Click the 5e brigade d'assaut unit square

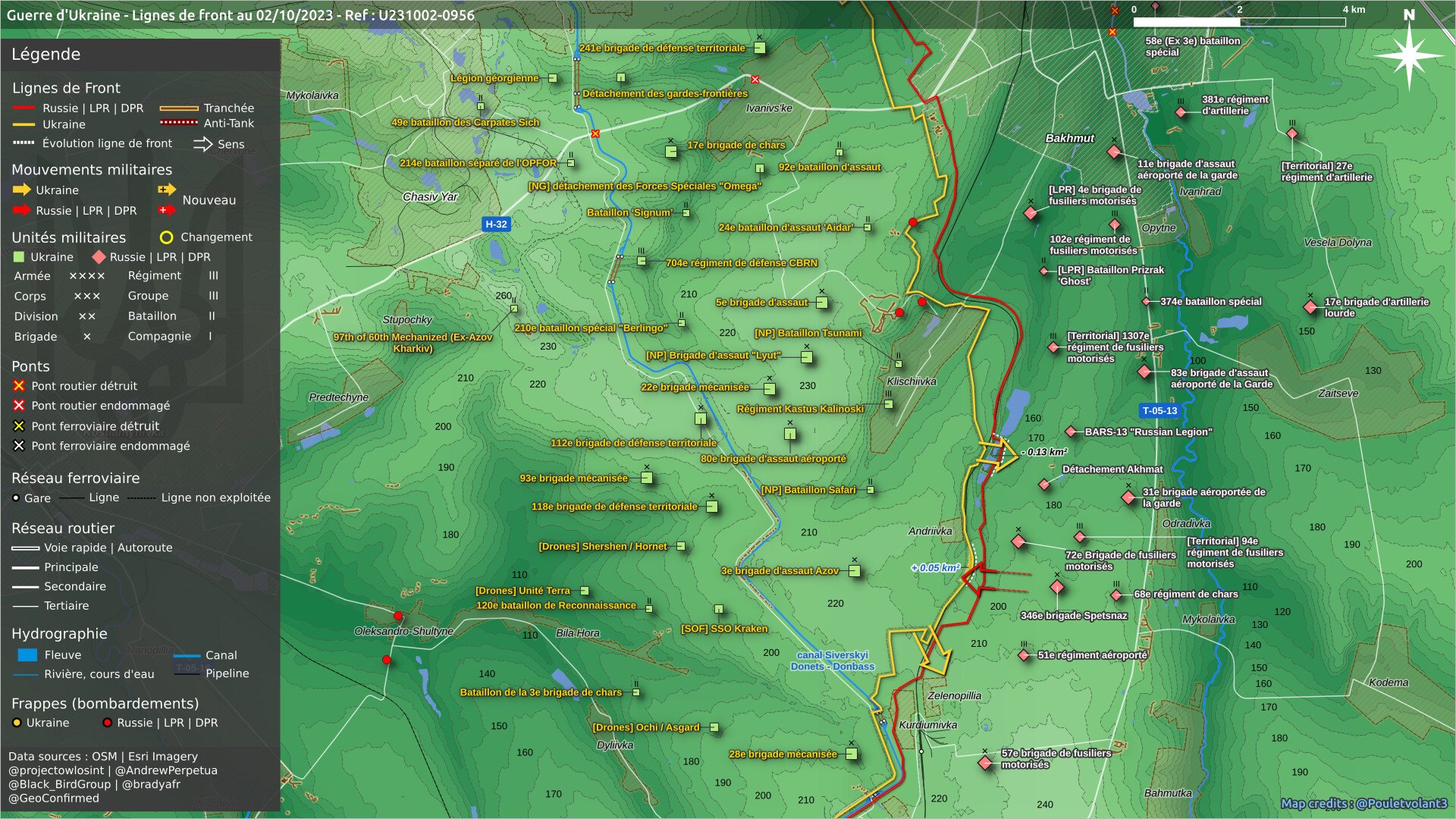pyautogui.click(x=821, y=303)
